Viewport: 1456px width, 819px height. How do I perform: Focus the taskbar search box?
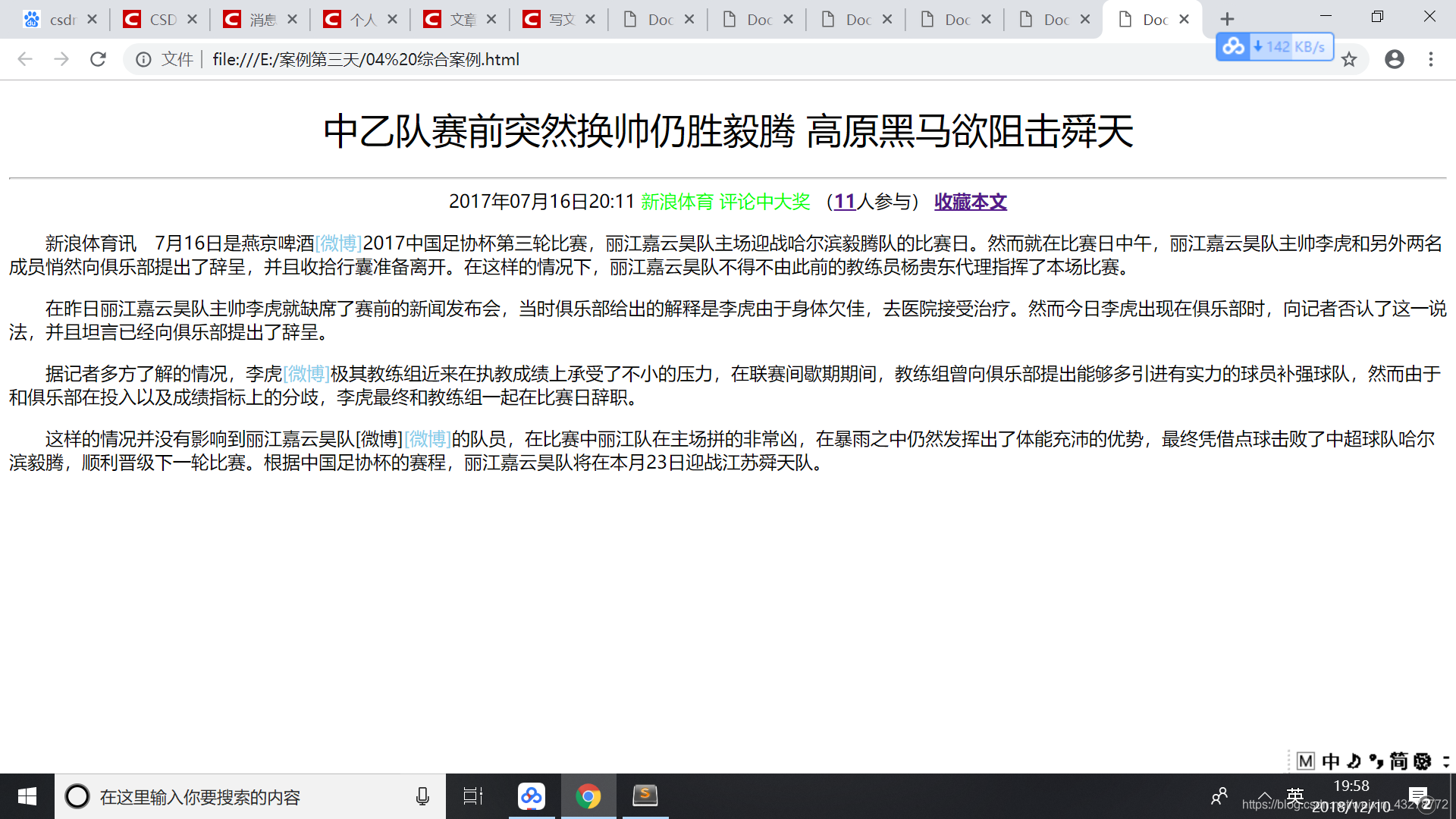pyautogui.click(x=250, y=796)
